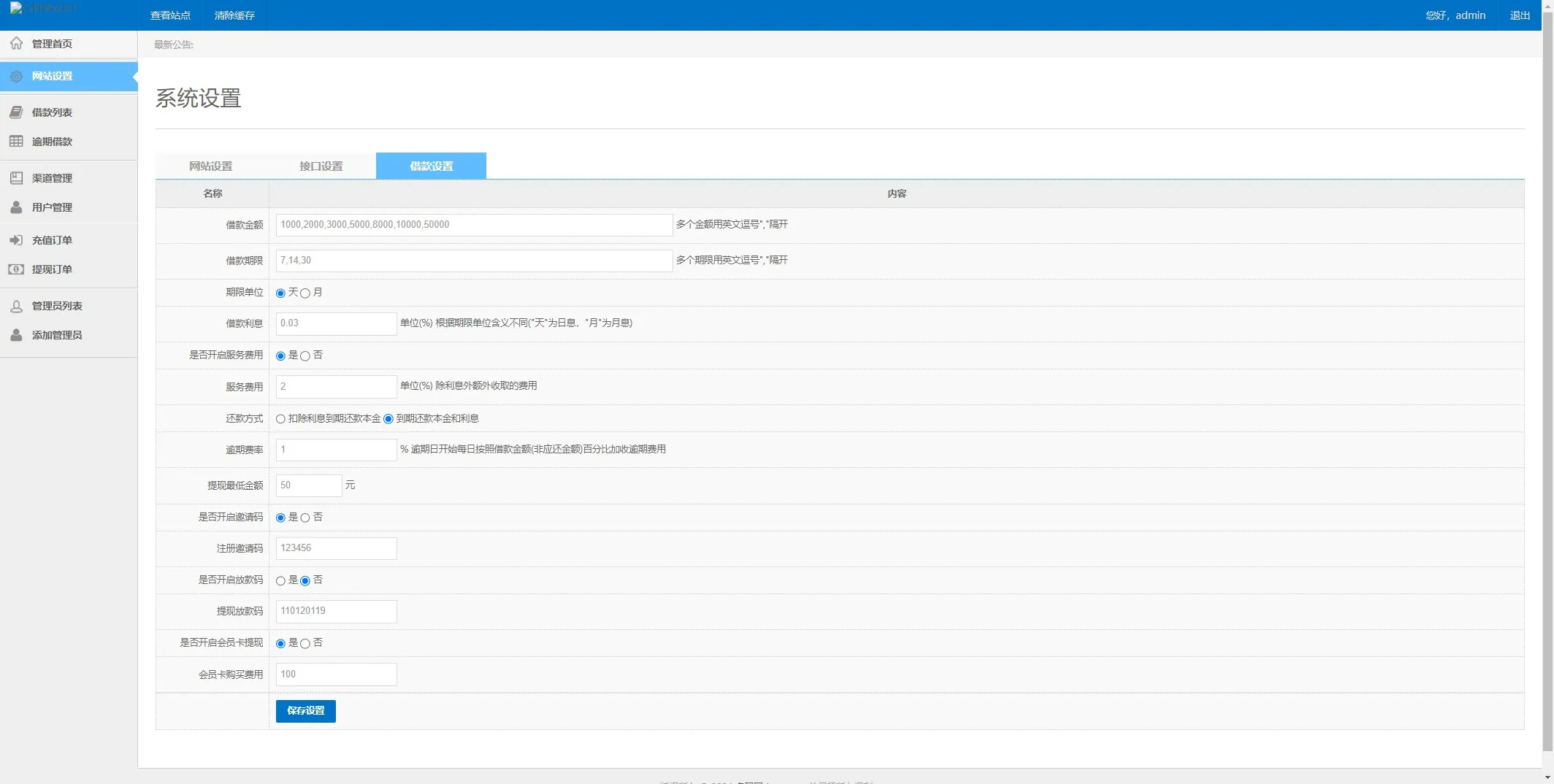Screen dimensions: 1554x784
Task: Select 月 as the 期限单位
Action: click(x=305, y=293)
